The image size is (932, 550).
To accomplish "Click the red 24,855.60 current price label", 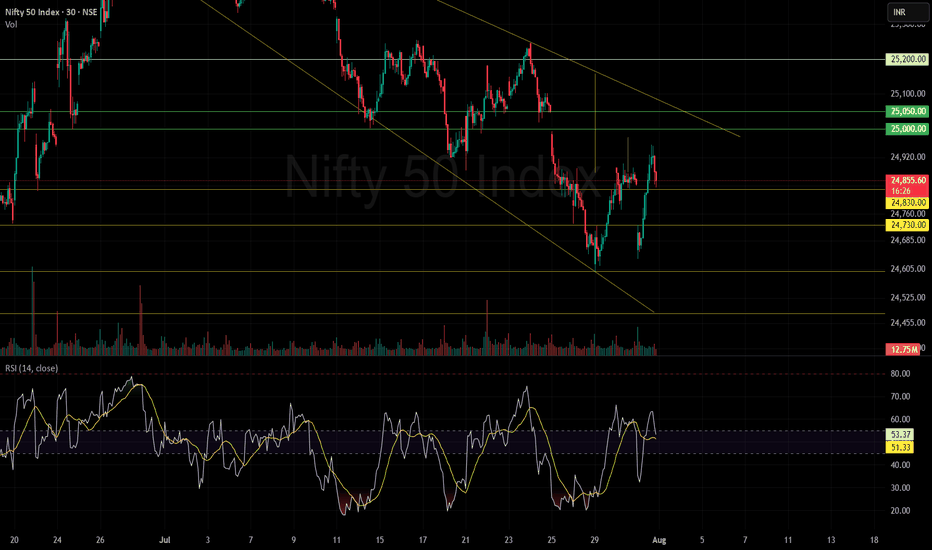I will (x=908, y=180).
